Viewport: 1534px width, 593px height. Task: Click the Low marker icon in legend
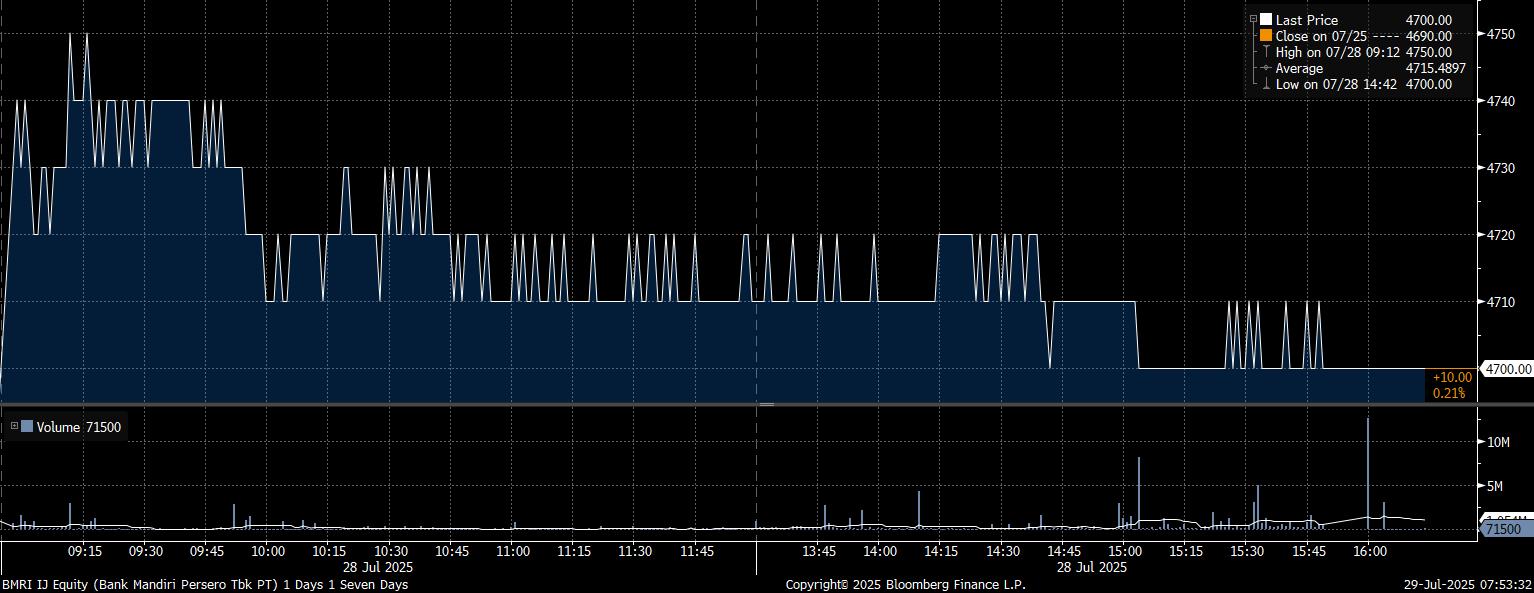coord(1266,84)
